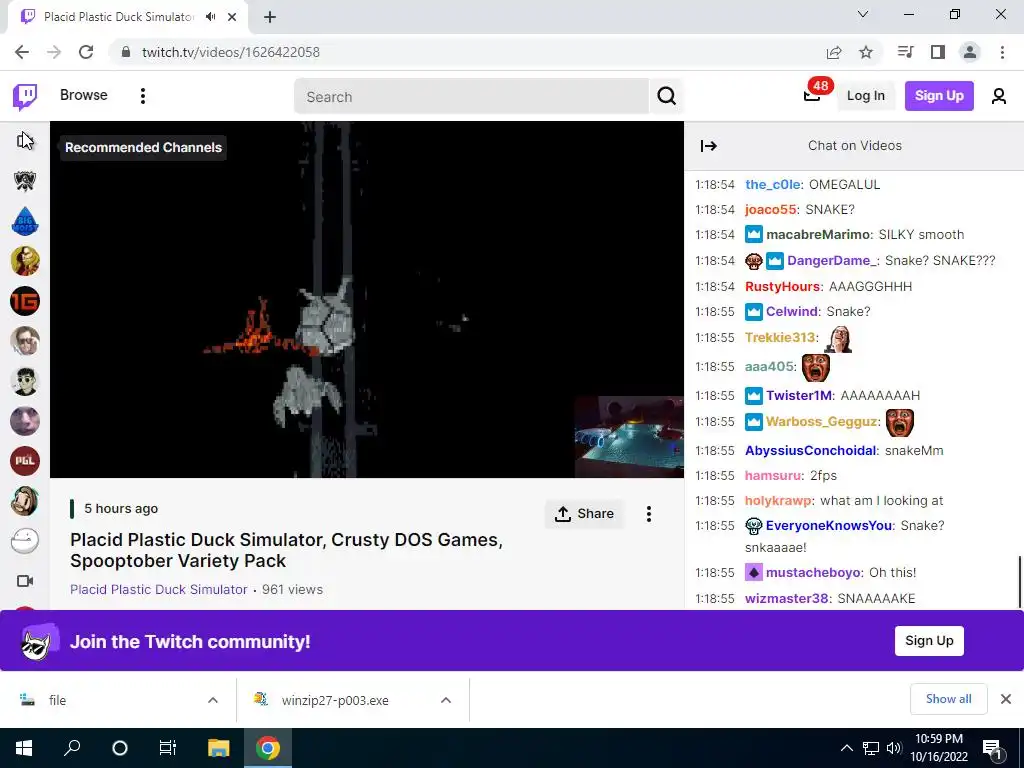Click the screaming emote posted by aaa405
1024x768 pixels.
click(x=815, y=367)
